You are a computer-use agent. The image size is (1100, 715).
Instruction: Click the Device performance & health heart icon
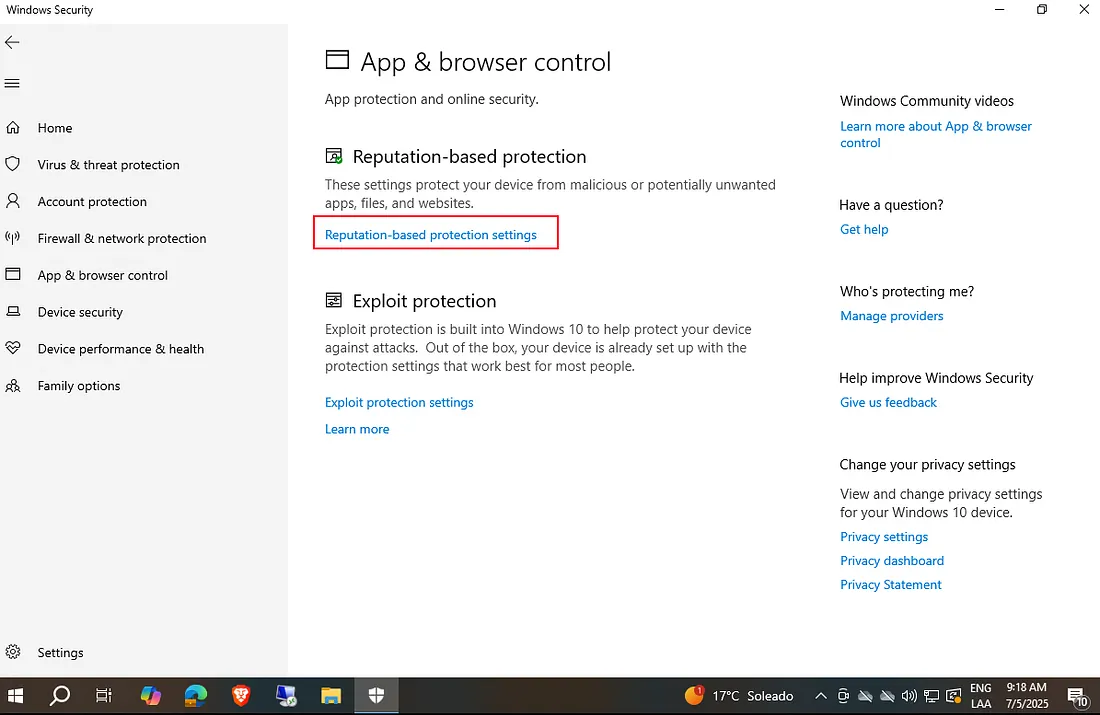[13, 348]
